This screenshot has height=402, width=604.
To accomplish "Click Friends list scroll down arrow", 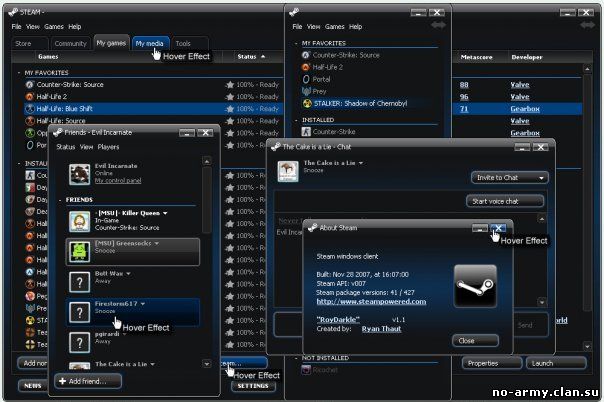I will tap(207, 363).
